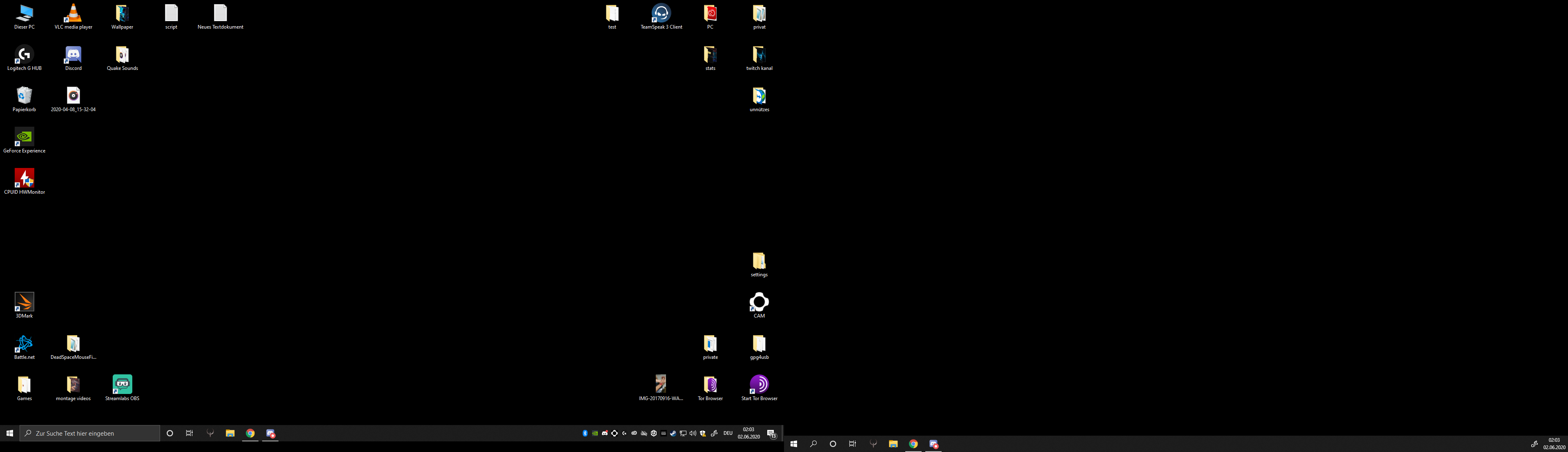Open the notification center with 13 notifications
The width and height of the screenshot is (1568, 452).
click(x=771, y=434)
